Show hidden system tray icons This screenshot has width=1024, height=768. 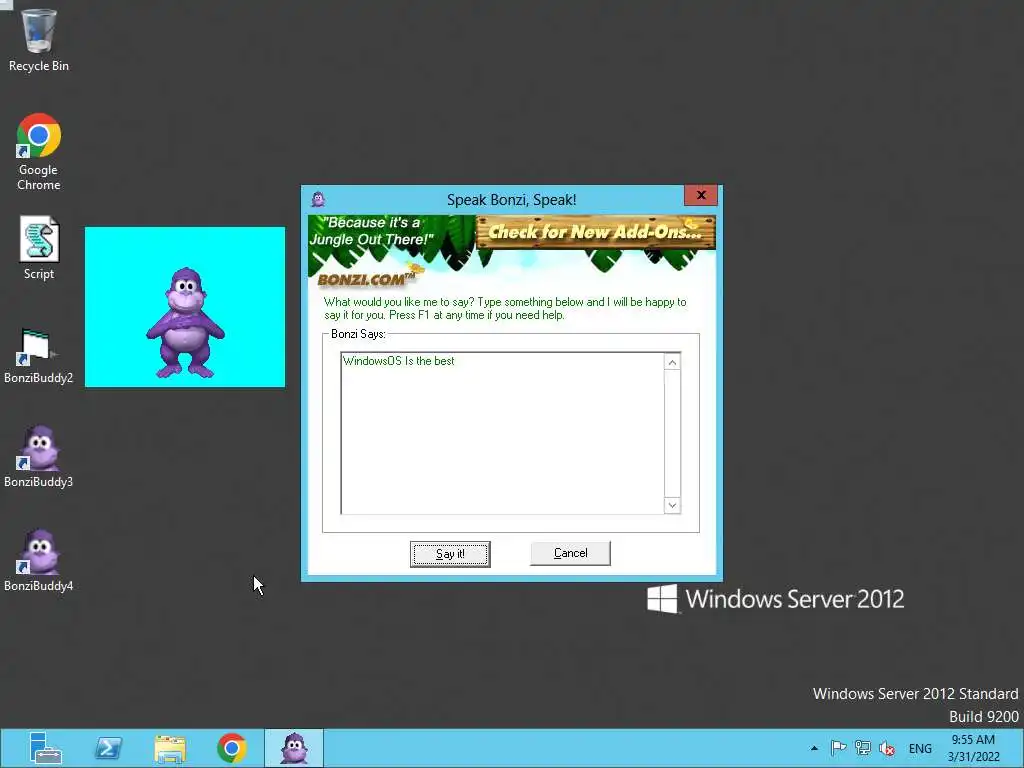(x=814, y=748)
